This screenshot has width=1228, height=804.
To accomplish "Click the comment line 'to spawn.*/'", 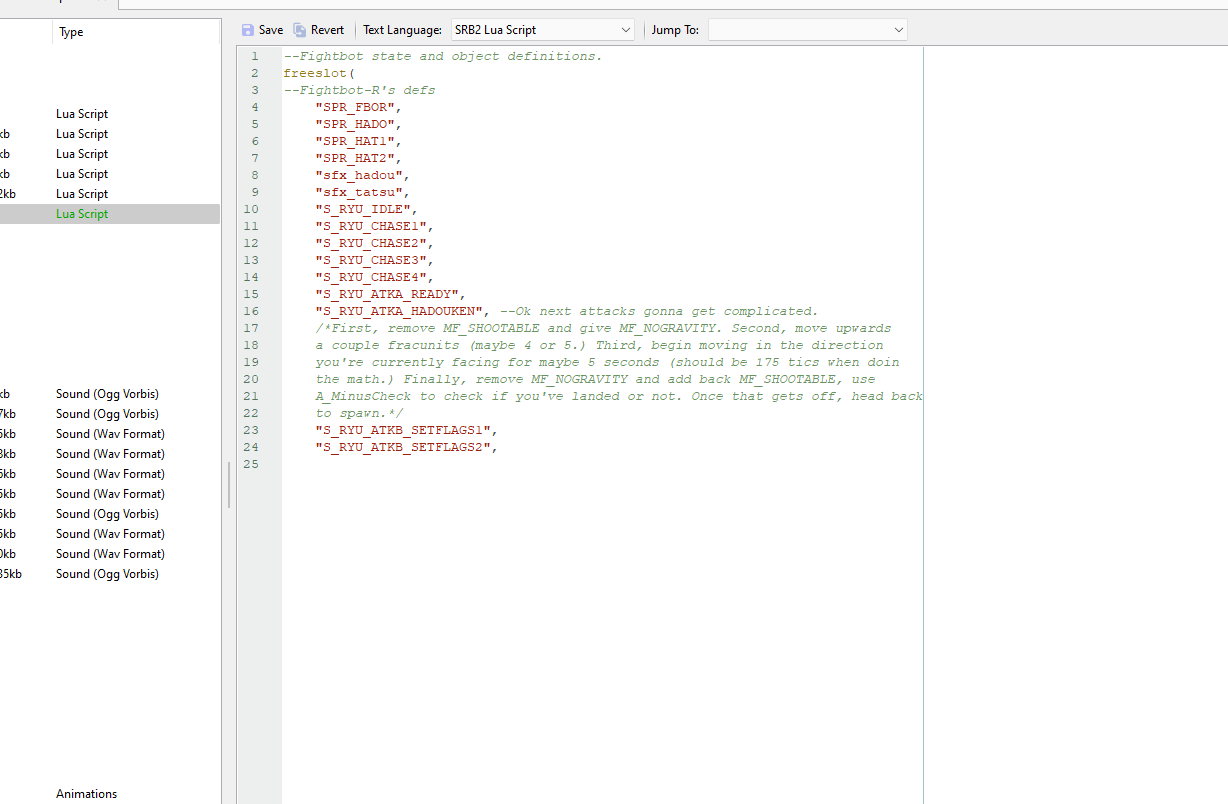I will [359, 413].
